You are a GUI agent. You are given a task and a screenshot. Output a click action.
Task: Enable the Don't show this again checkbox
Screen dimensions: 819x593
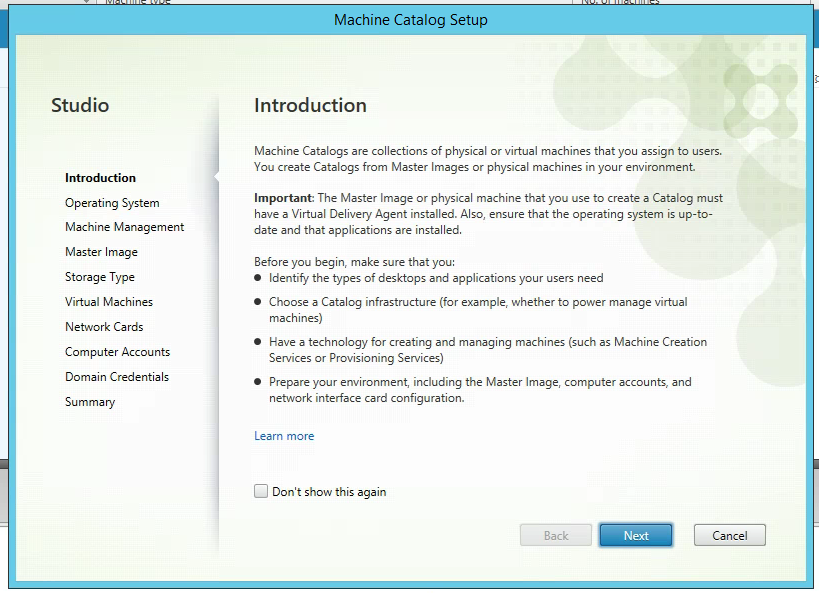click(261, 491)
